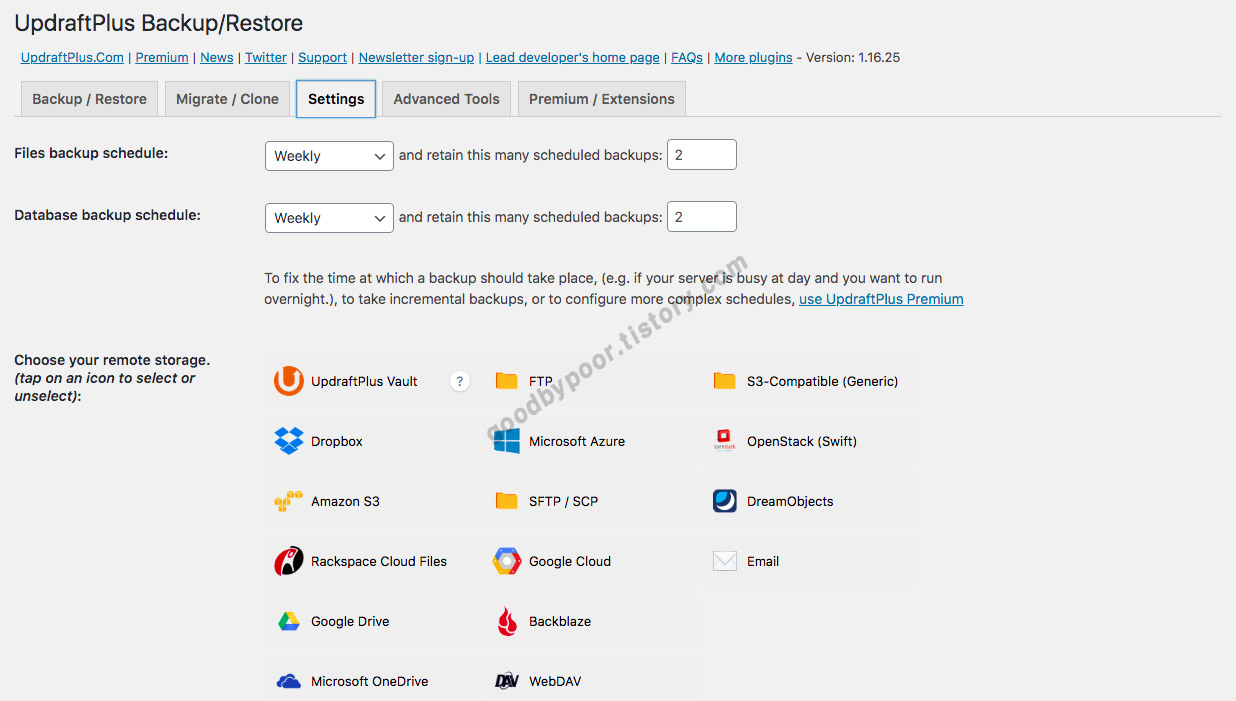Click the 'Version: 1.16.25' text
This screenshot has height=701, width=1236.
853,57
